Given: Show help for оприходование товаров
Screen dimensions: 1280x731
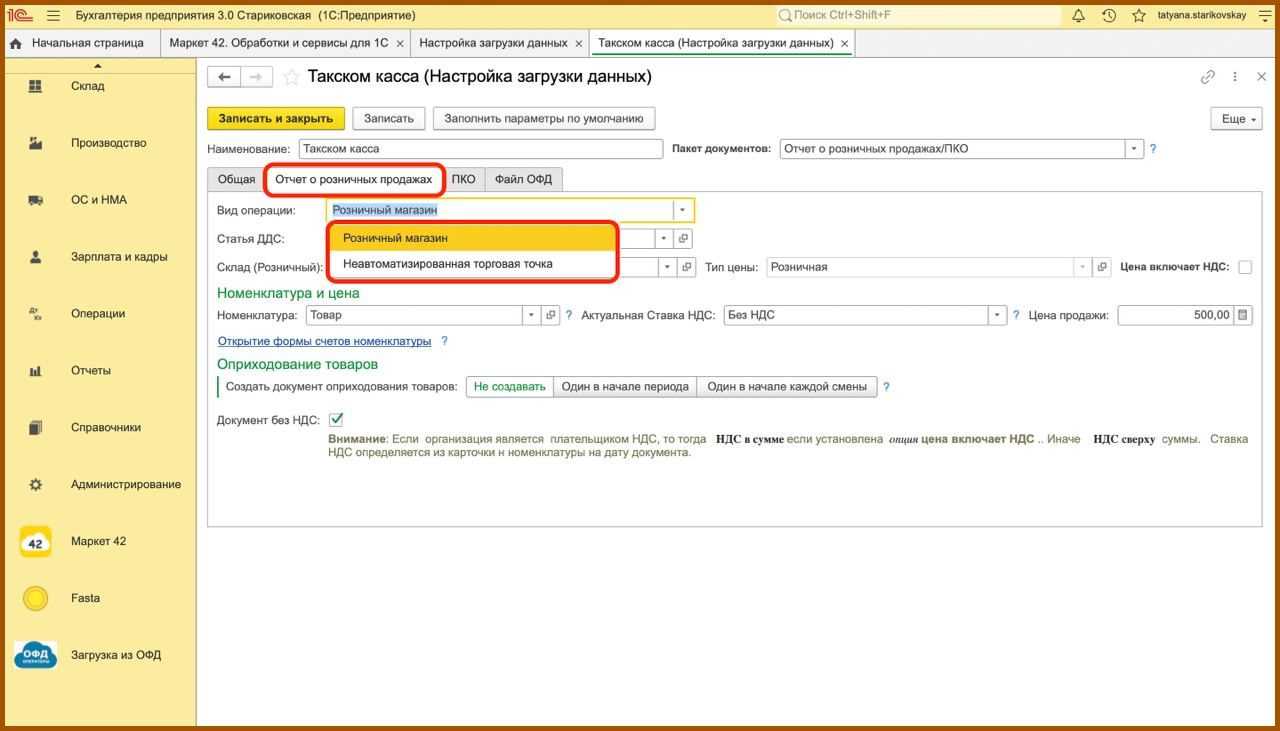Looking at the screenshot, I should [x=886, y=387].
